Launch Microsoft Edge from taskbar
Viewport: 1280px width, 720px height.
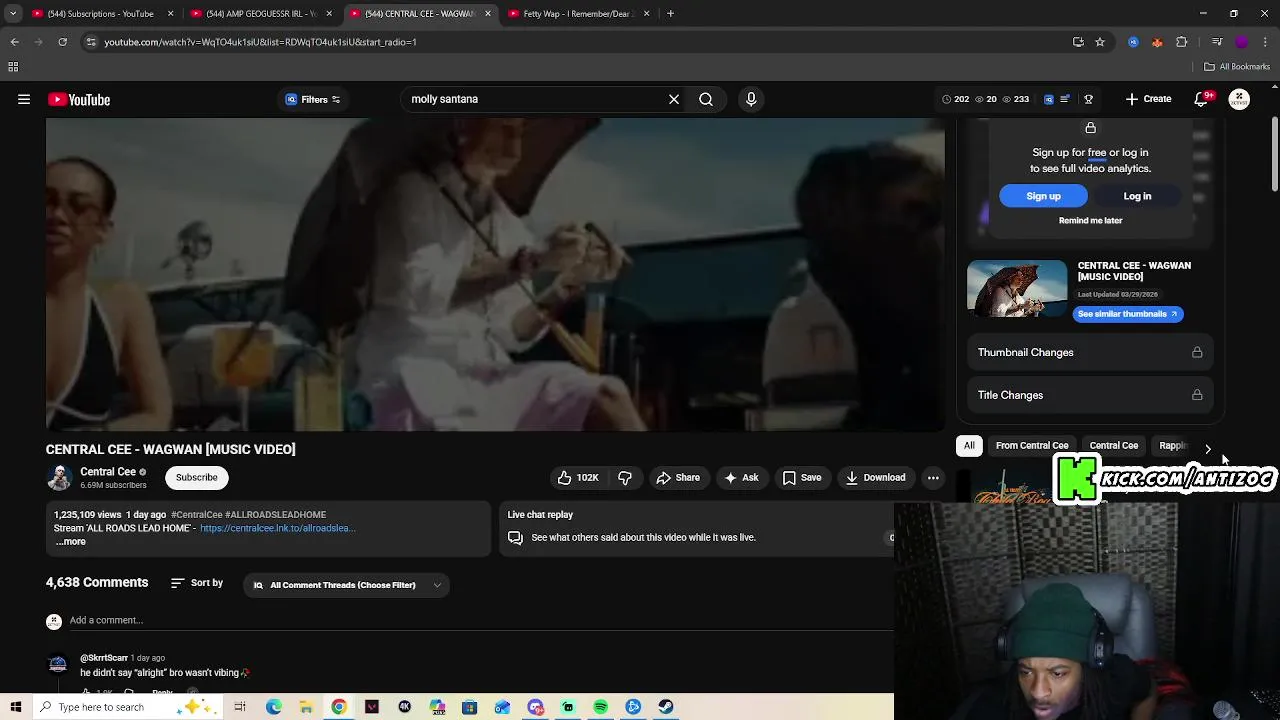coord(274,707)
